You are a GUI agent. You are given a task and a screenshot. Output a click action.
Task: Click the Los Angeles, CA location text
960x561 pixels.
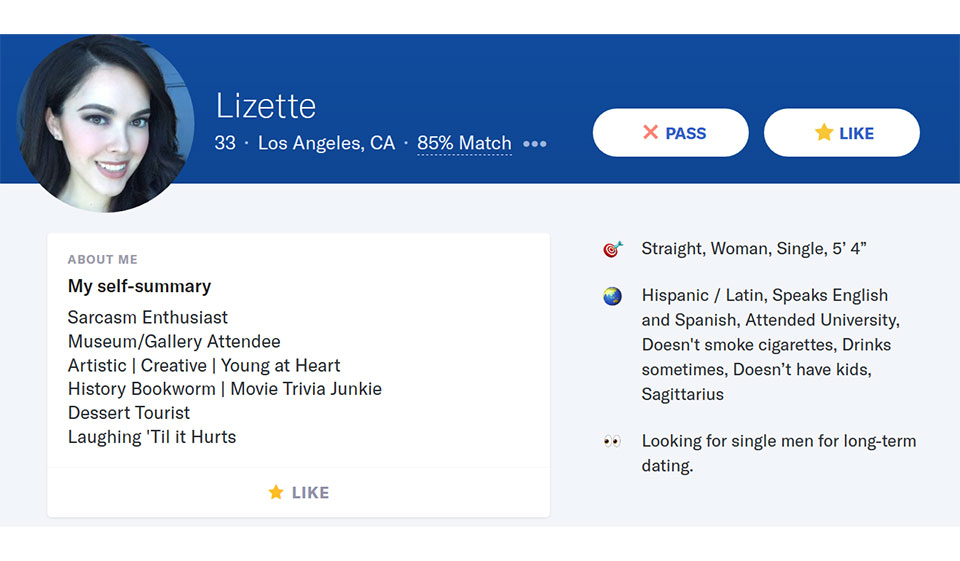[x=326, y=143]
